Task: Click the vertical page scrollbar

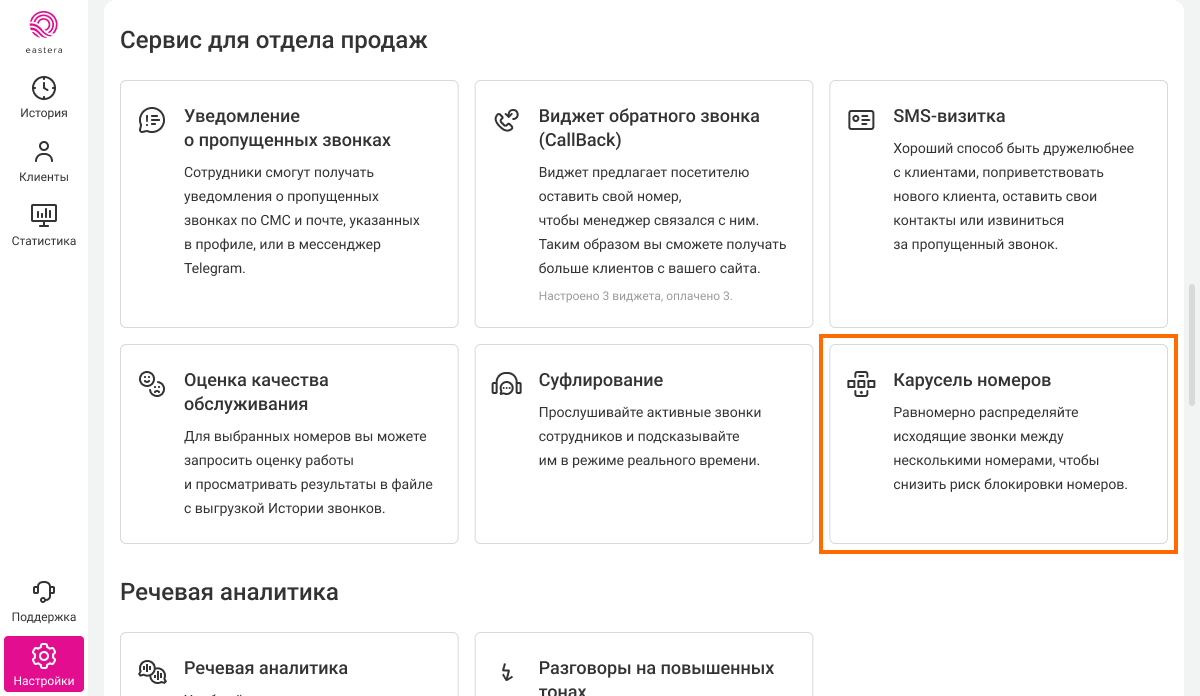Action: [x=1191, y=346]
